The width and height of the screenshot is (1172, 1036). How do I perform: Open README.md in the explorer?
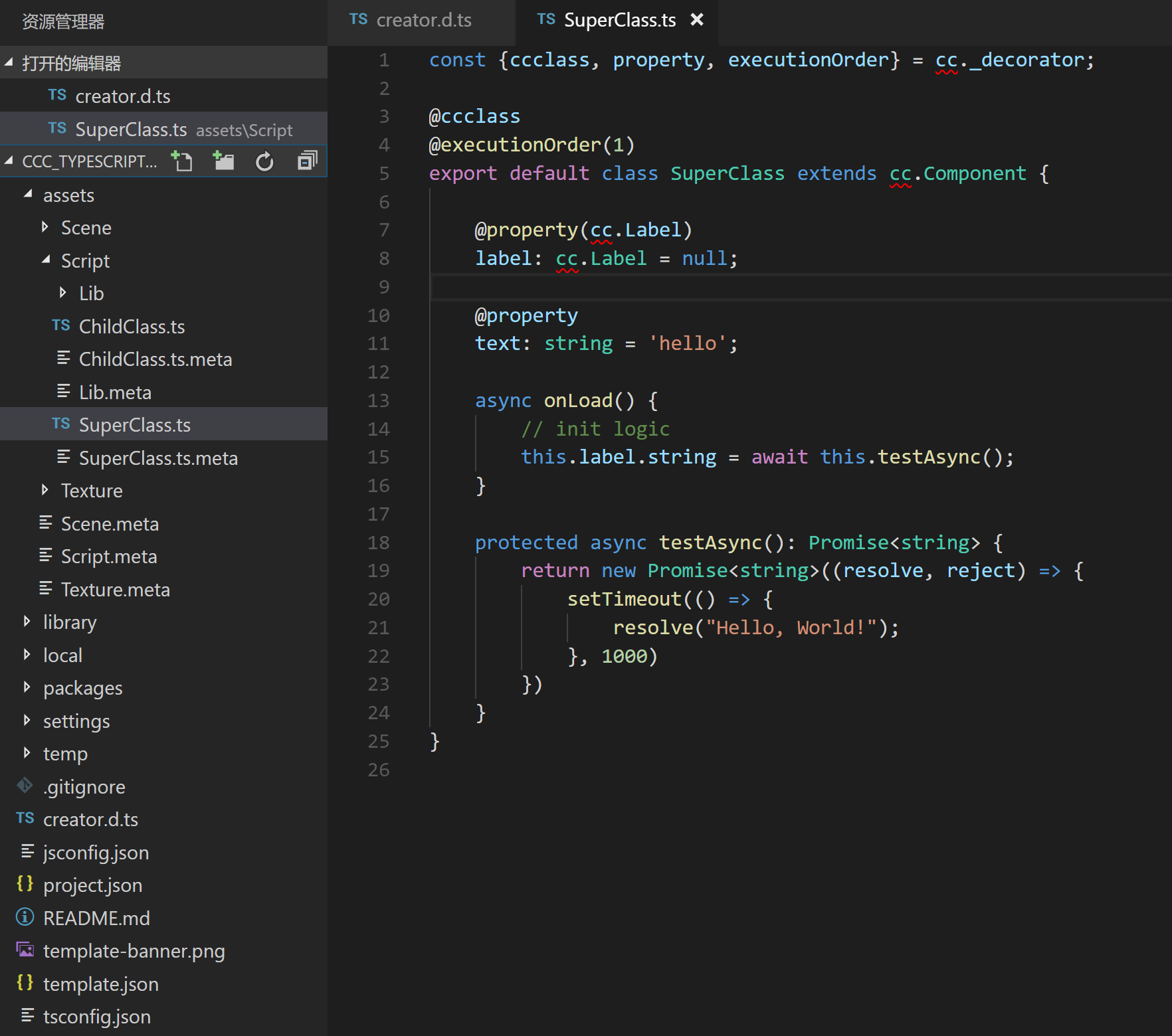point(96,918)
